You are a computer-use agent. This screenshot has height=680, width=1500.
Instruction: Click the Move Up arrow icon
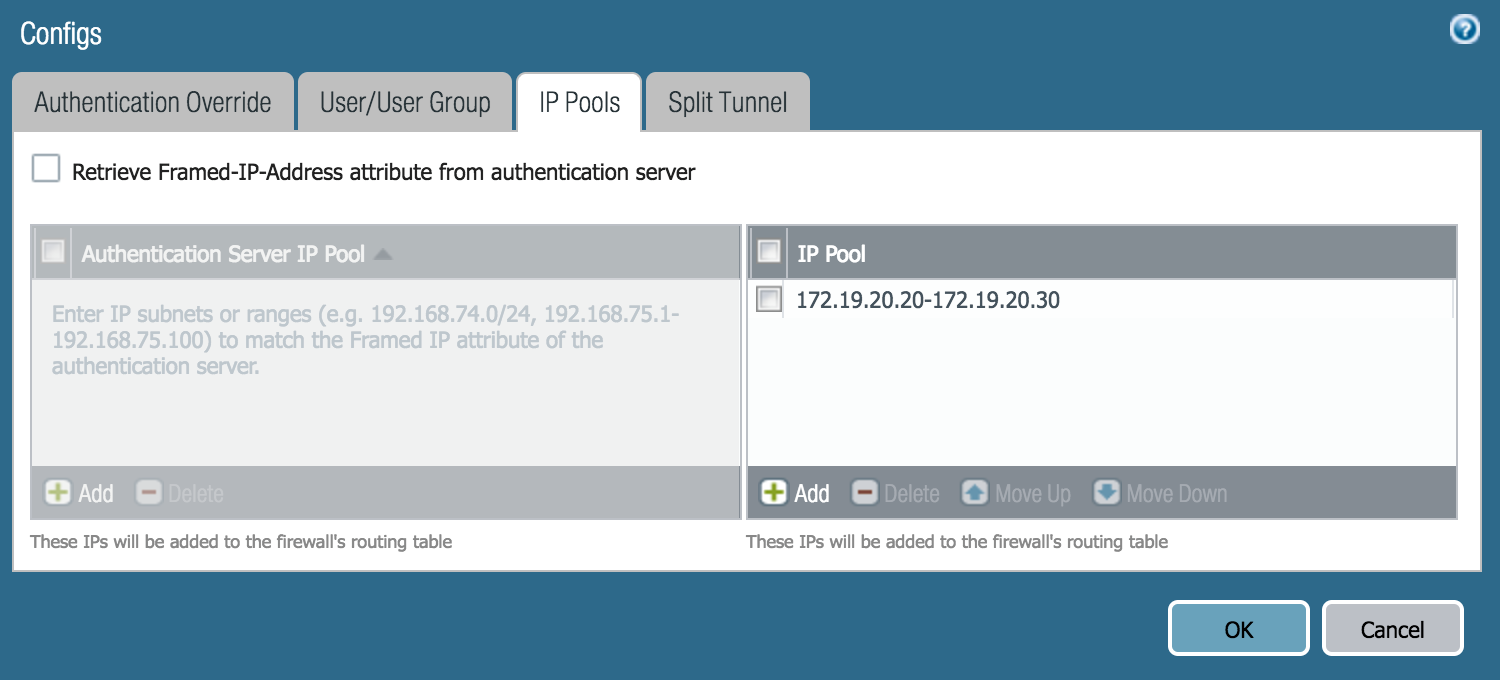975,493
